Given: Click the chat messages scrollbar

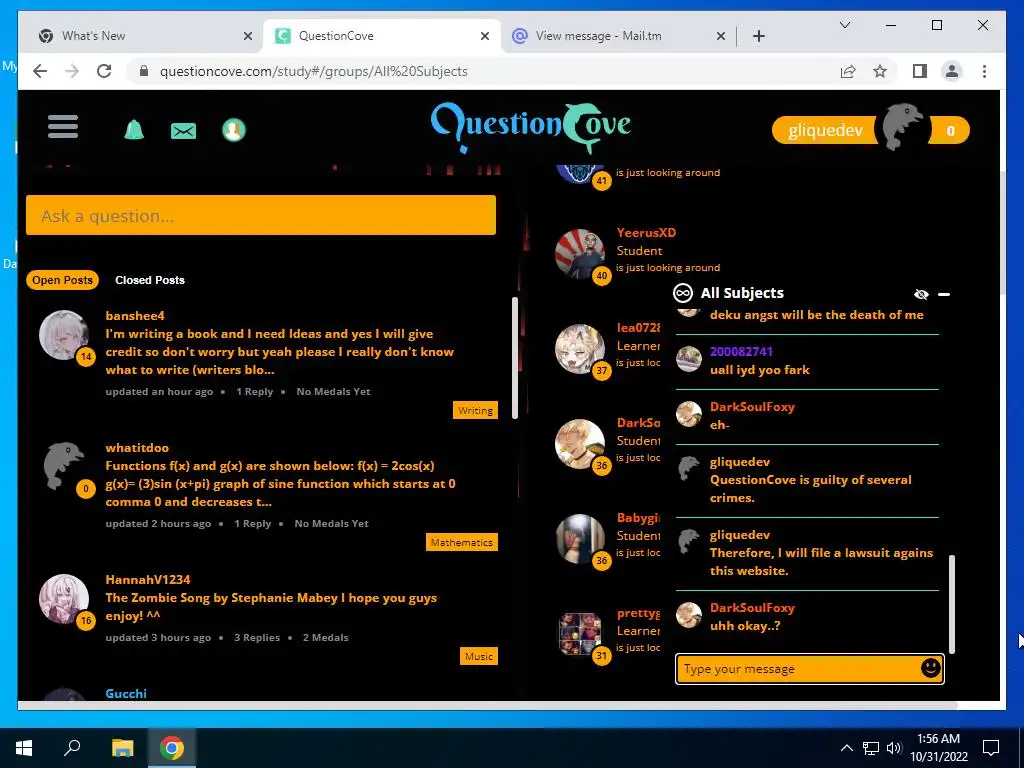Looking at the screenshot, I should [x=952, y=603].
